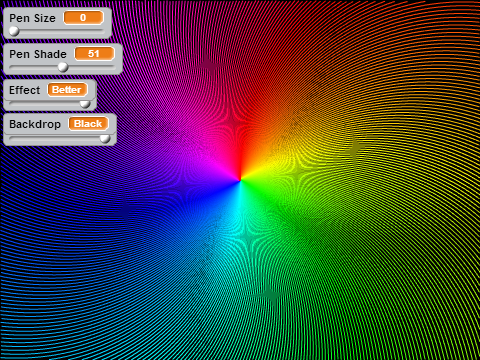Click the Backdrop value Black
The height and width of the screenshot is (360, 480).
(x=88, y=124)
